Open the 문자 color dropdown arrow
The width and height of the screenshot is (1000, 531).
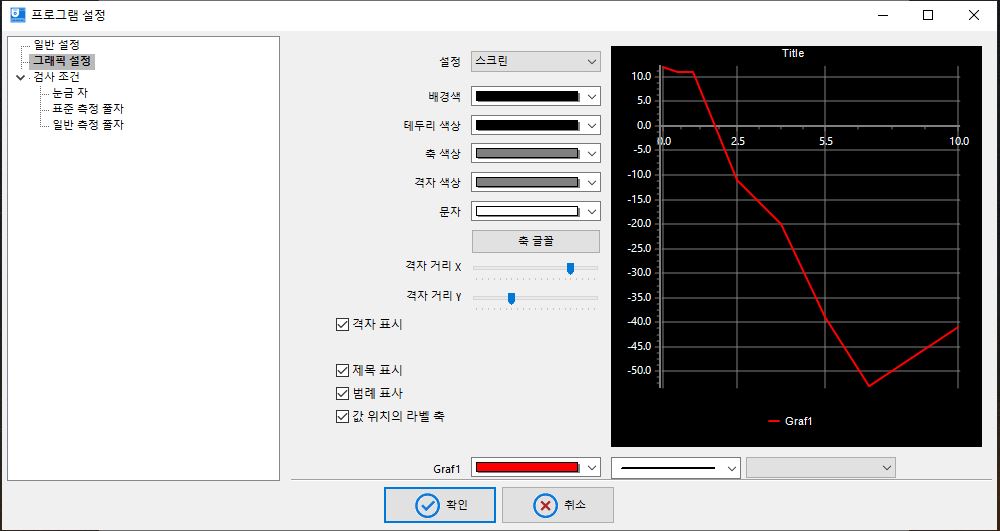point(592,211)
